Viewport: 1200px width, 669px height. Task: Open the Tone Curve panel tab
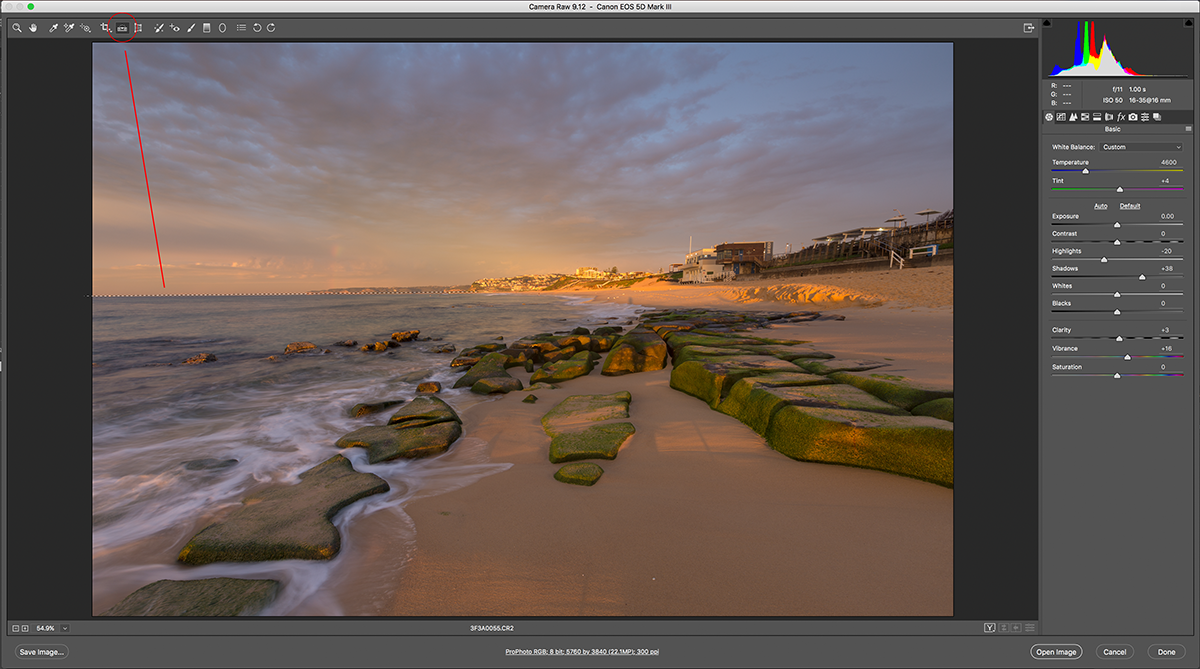click(1061, 117)
